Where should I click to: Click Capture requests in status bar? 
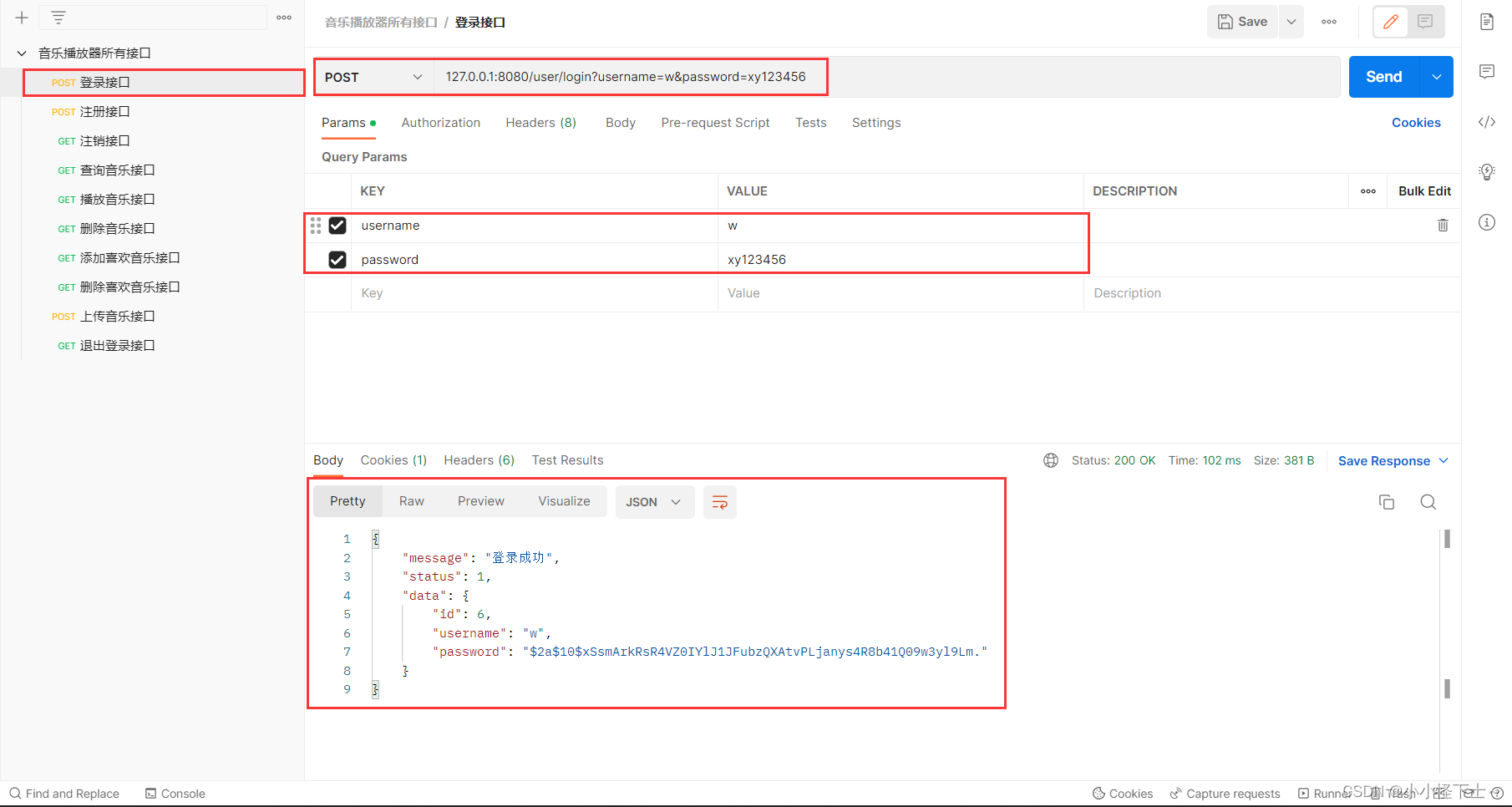coord(1225,794)
